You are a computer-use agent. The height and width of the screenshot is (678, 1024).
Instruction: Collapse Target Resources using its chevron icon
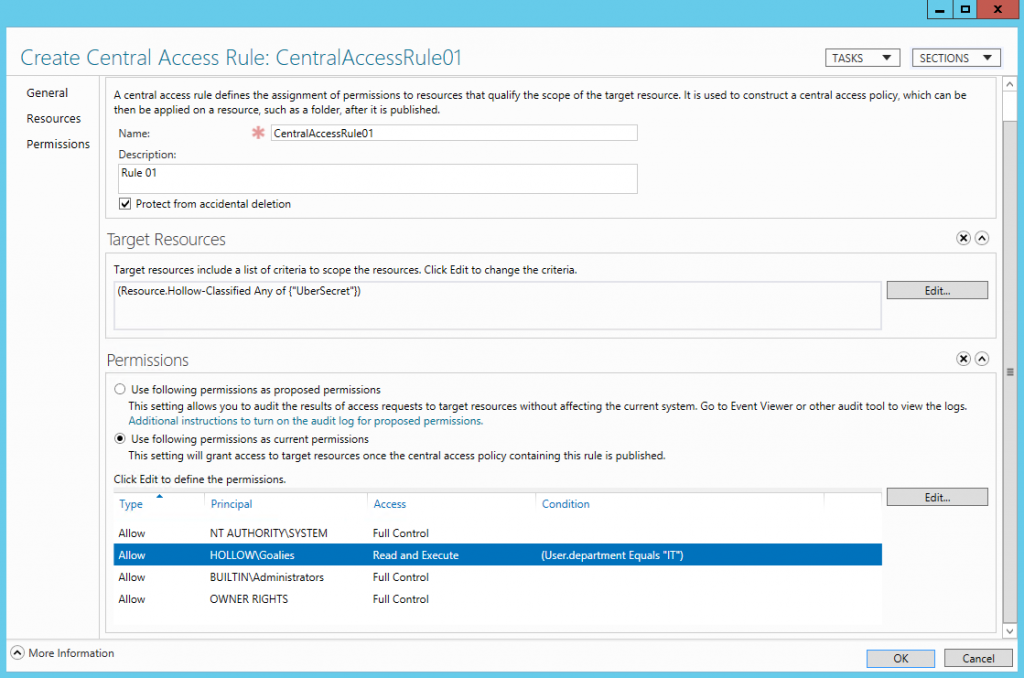click(981, 238)
